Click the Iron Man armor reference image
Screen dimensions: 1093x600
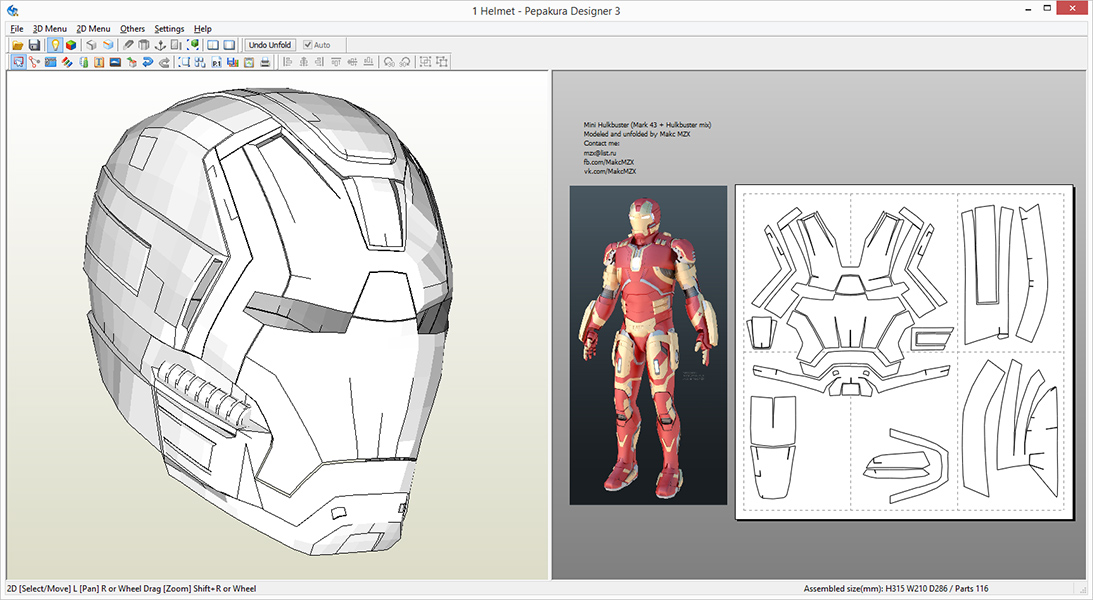(648, 345)
